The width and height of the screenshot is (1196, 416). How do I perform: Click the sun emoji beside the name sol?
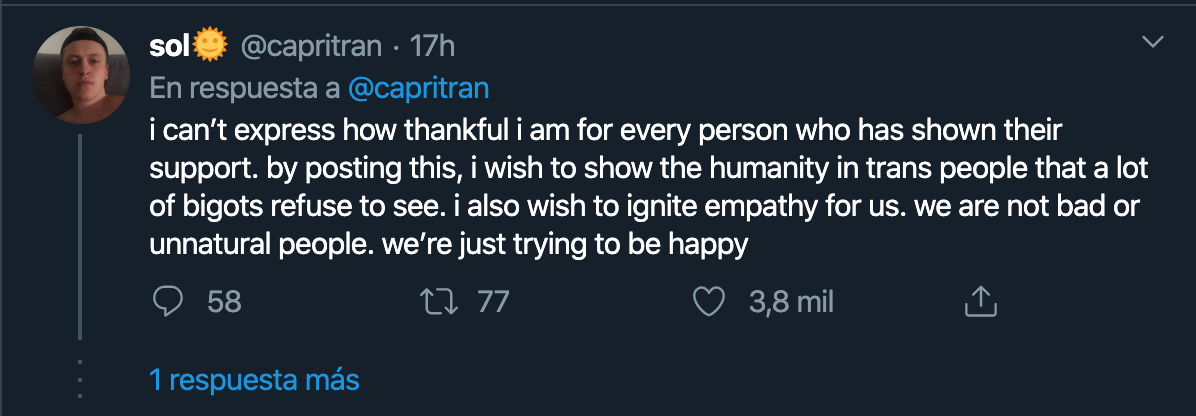tap(210, 46)
